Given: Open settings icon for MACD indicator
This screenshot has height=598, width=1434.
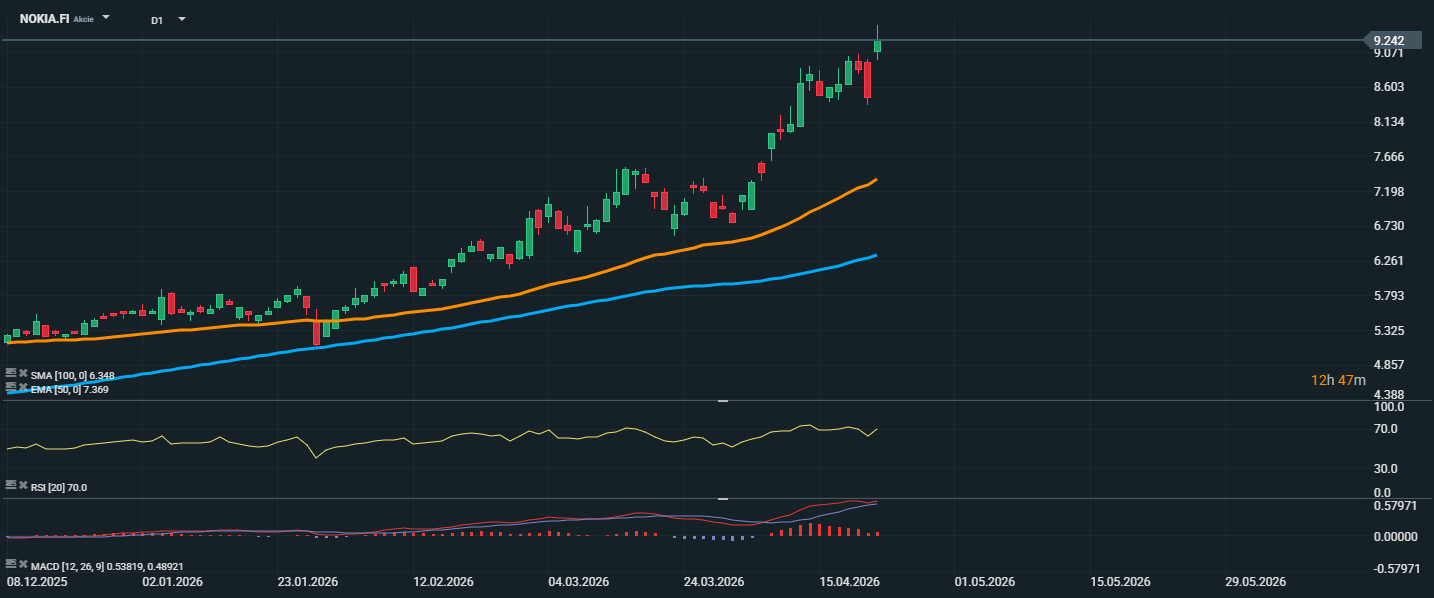Looking at the screenshot, I should pyautogui.click(x=11, y=566).
